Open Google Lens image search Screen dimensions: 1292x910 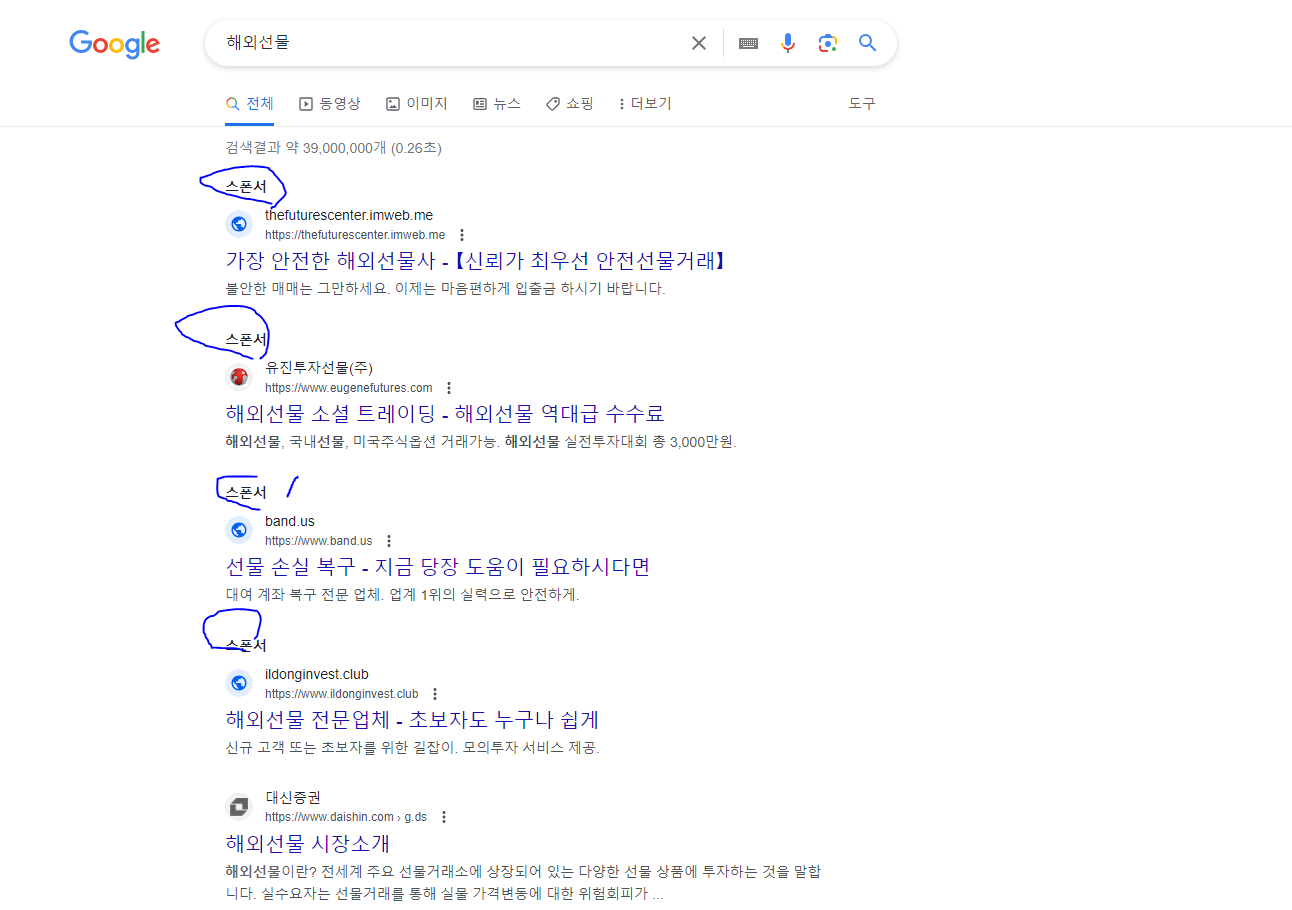tap(827, 43)
